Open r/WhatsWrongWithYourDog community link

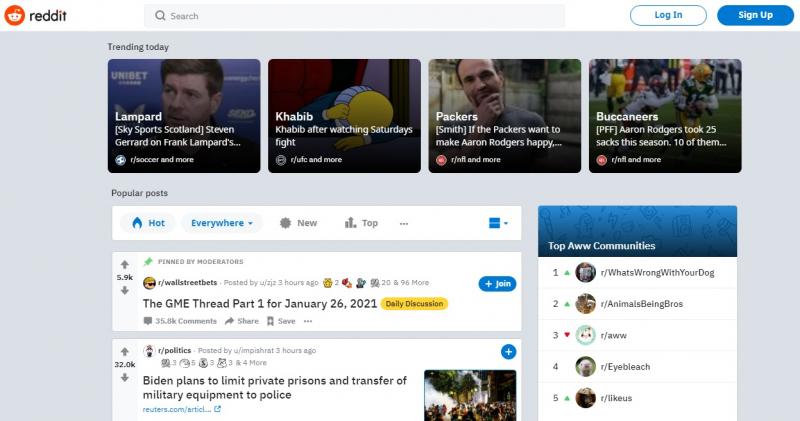(x=657, y=273)
